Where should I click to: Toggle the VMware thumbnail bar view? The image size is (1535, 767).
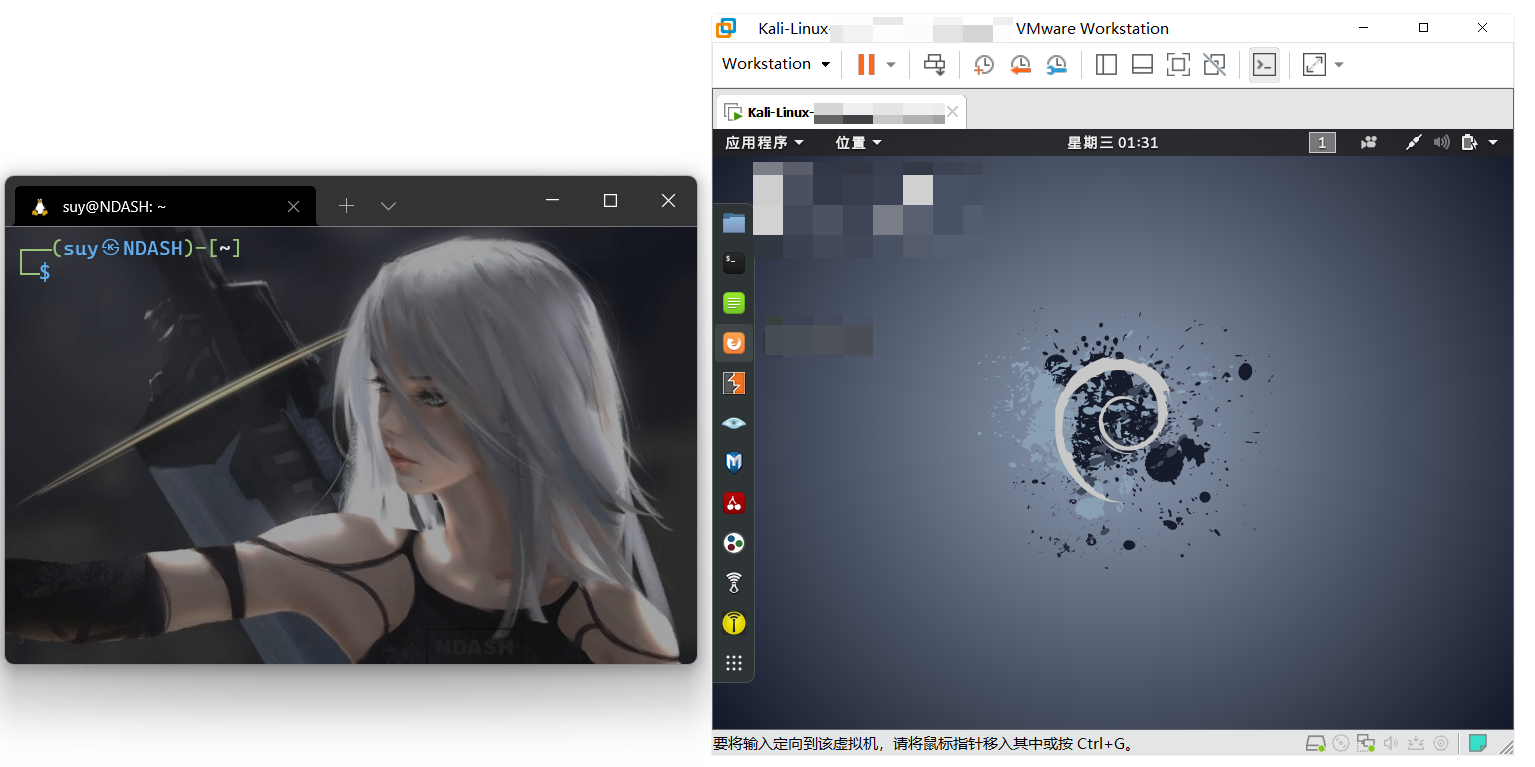pos(1142,64)
